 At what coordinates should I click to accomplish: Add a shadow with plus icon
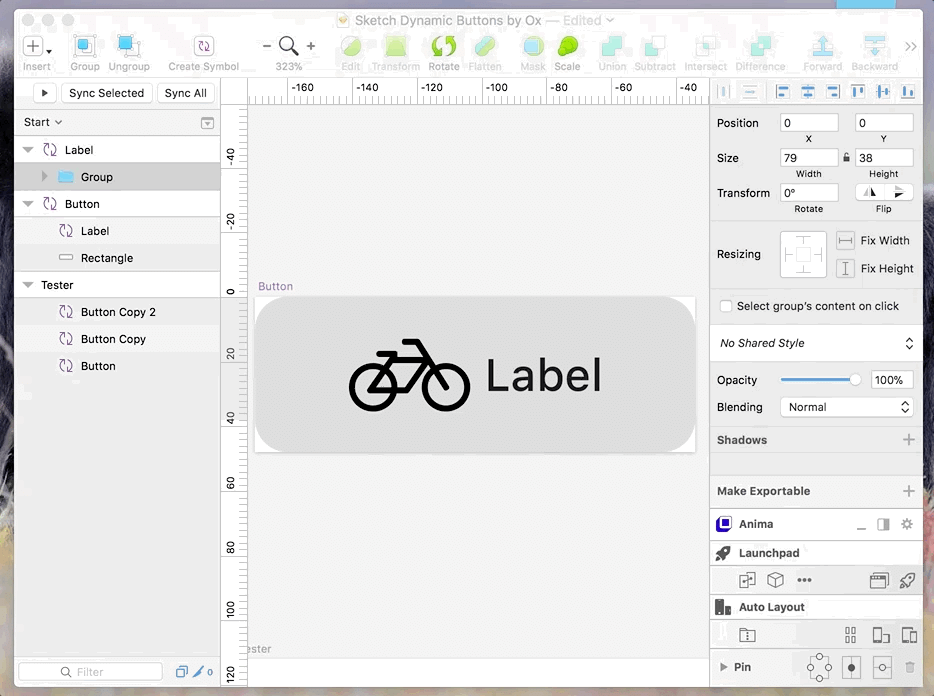coord(908,440)
